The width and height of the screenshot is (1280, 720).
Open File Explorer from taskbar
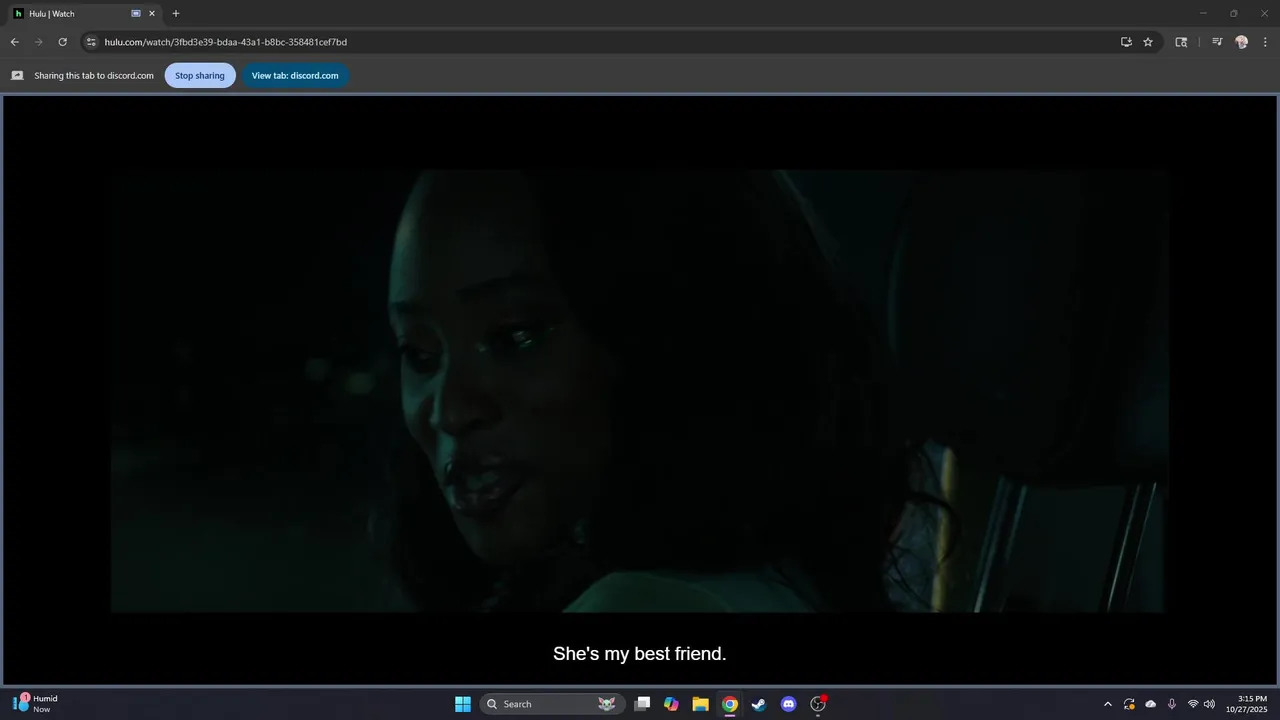pos(700,704)
